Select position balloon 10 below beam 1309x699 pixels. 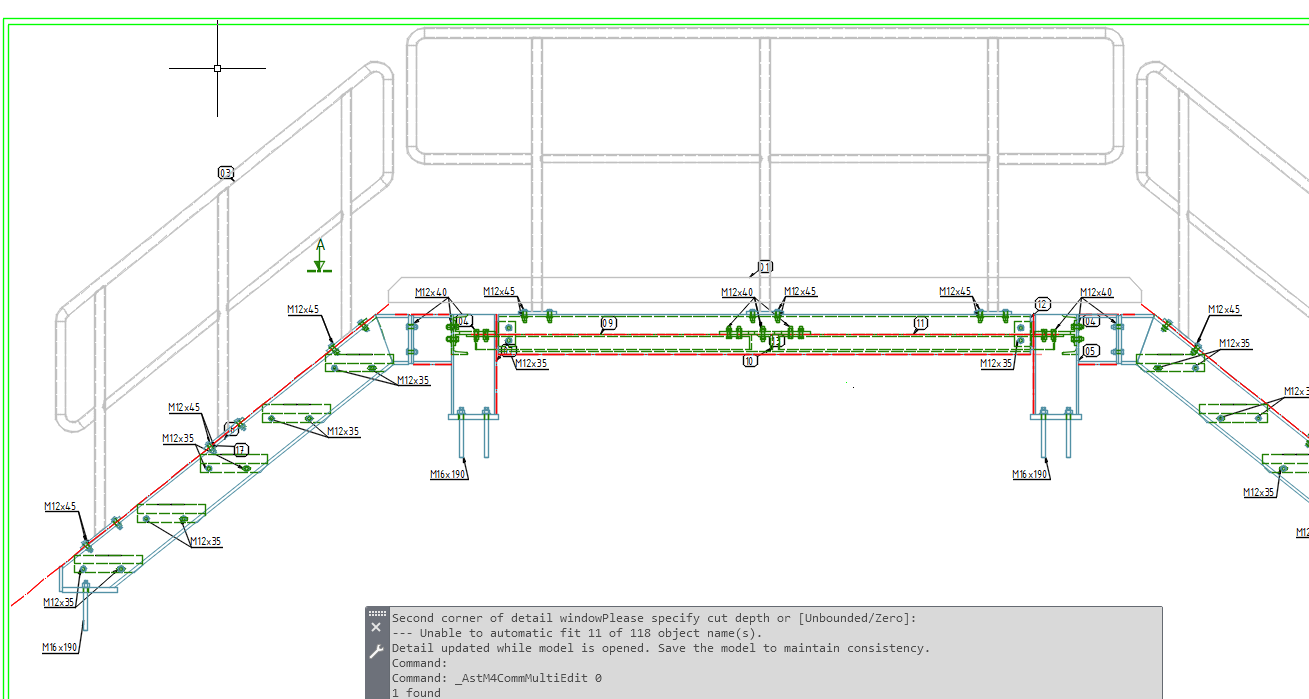(x=750, y=361)
